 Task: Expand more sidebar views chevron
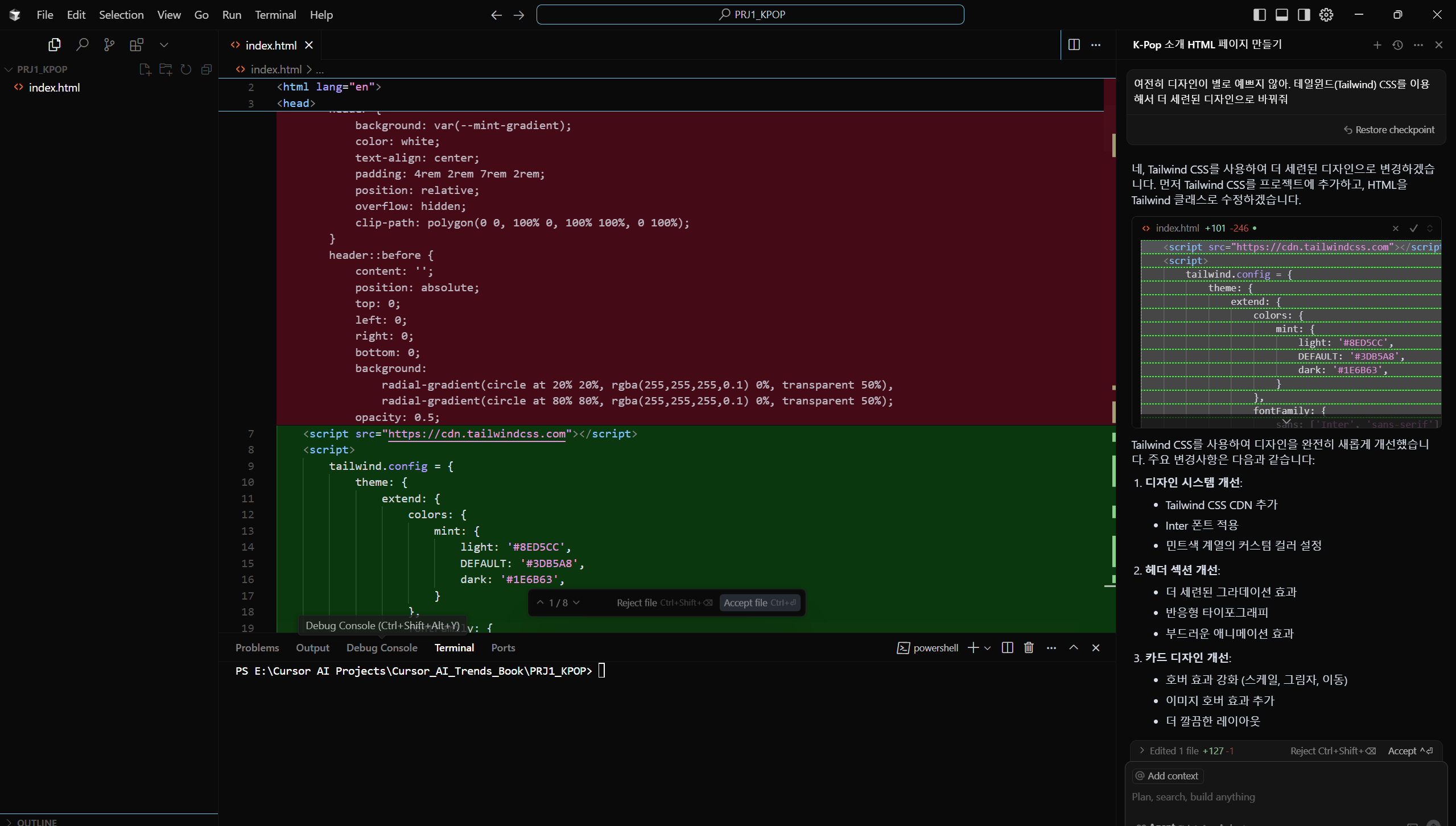pyautogui.click(x=164, y=44)
